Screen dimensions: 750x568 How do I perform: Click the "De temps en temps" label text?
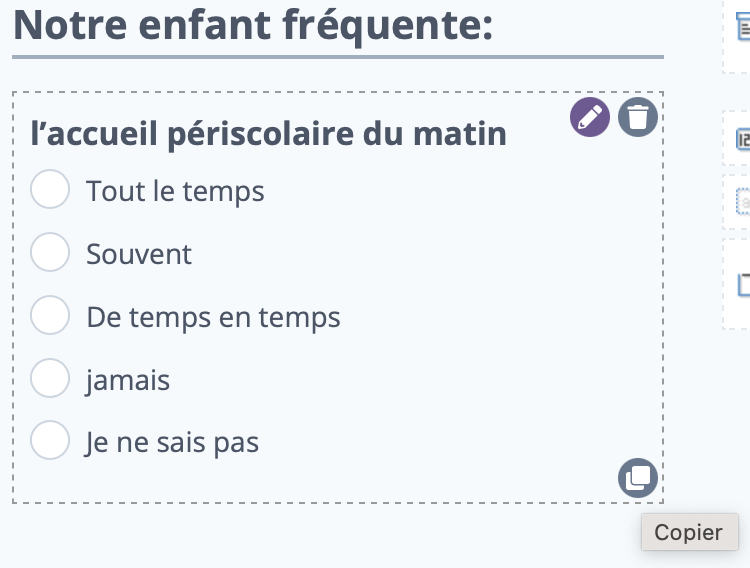[x=213, y=317]
